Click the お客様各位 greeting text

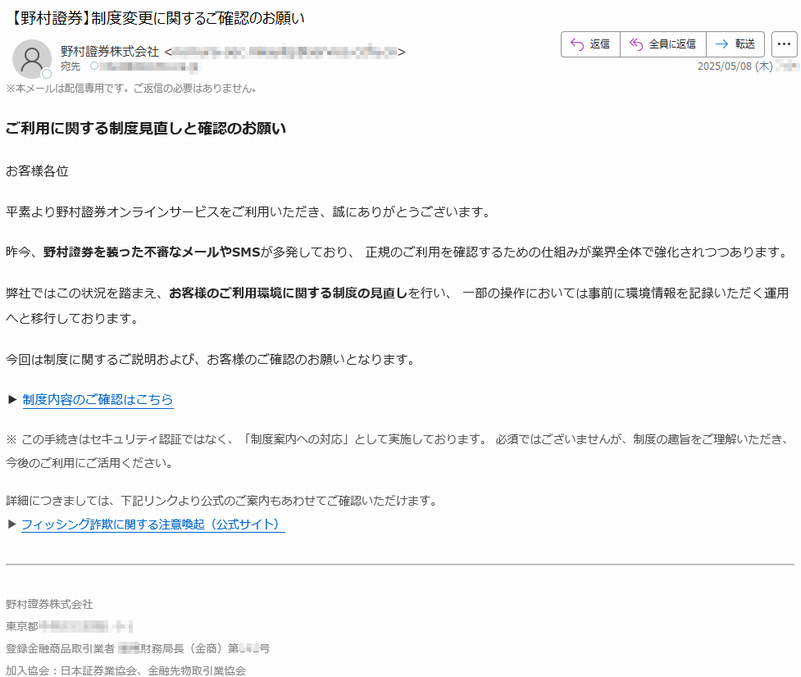tap(37, 171)
